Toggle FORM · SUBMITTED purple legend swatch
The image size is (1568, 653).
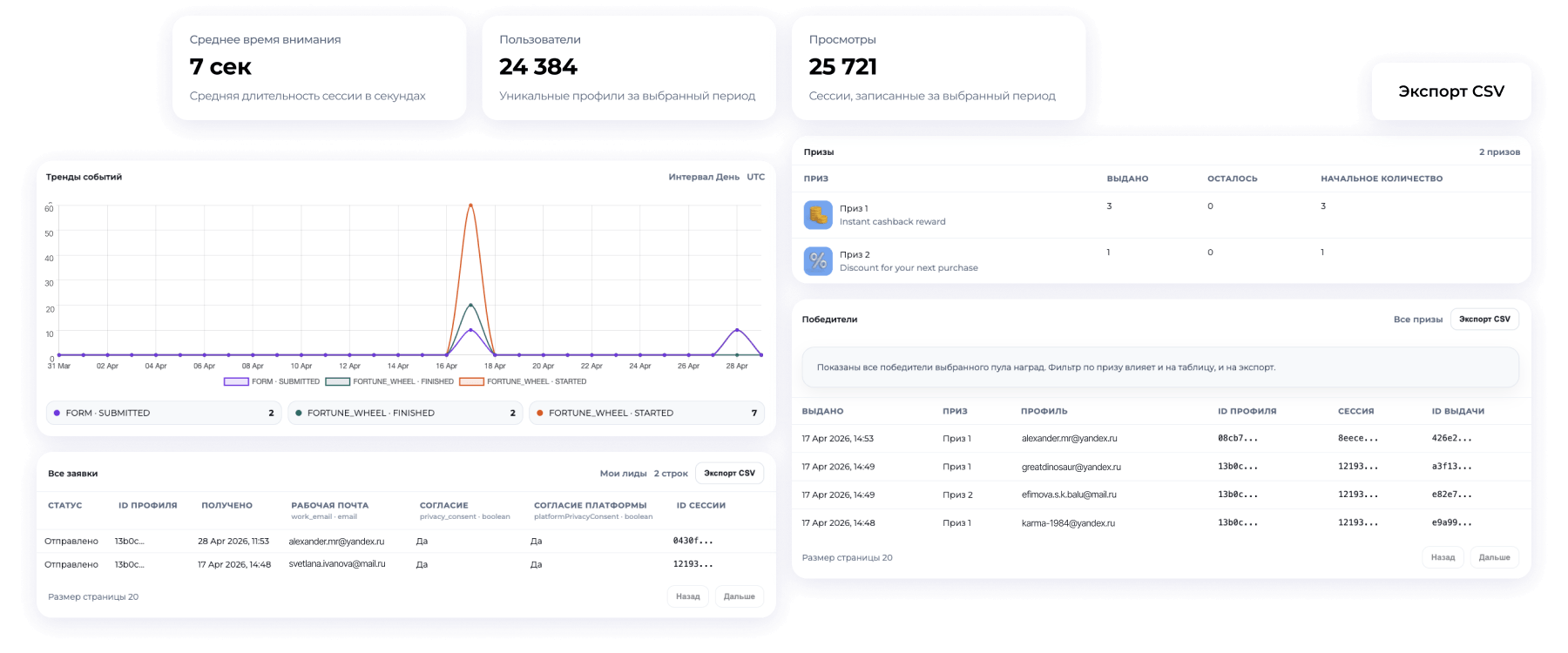click(x=236, y=381)
